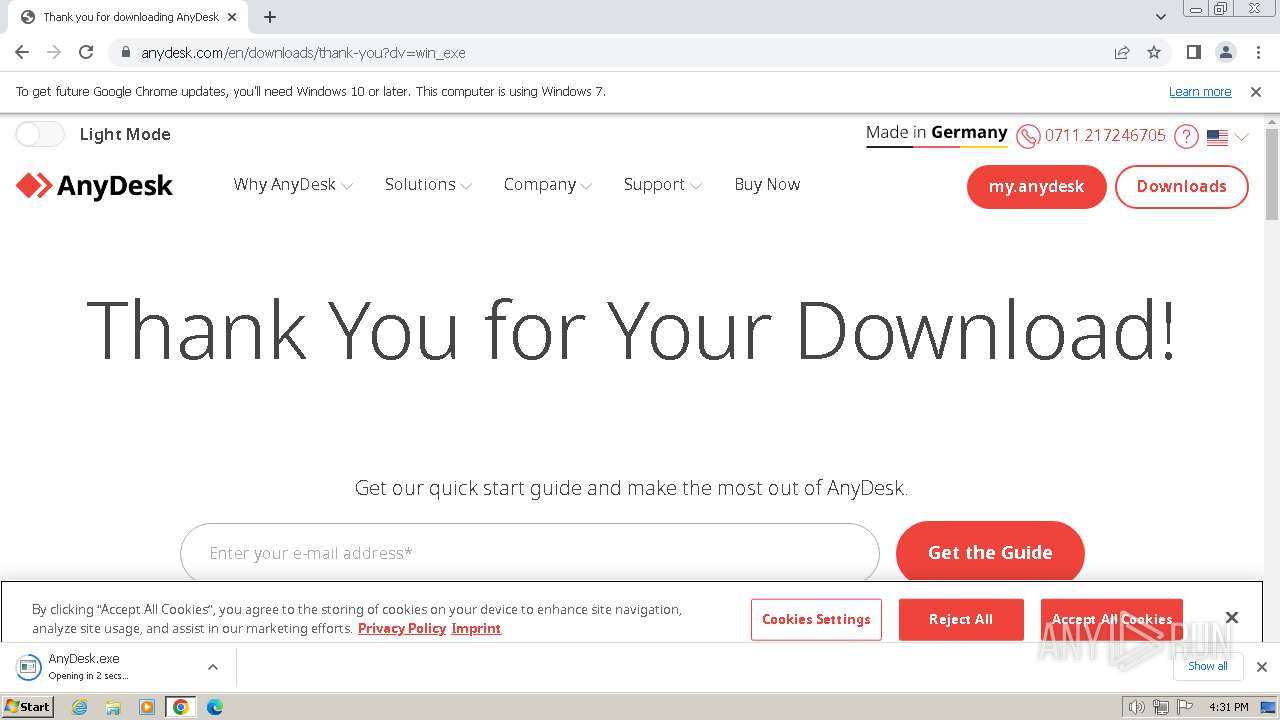Screen dimensions: 1280x720
Task: Click the address bar URL
Action: coord(303,53)
